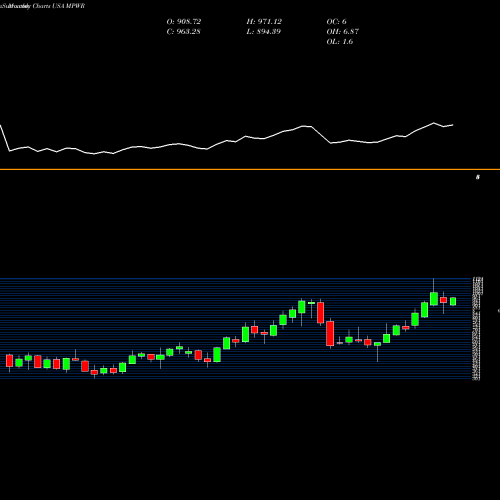
Task: Select the high price text H: 971.12
Action: point(264,22)
